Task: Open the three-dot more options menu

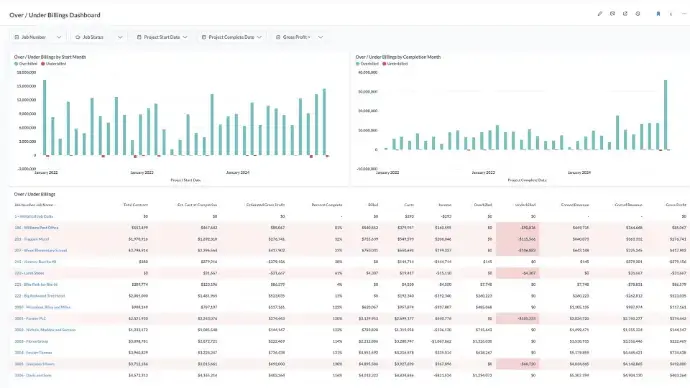Action: [x=684, y=14]
